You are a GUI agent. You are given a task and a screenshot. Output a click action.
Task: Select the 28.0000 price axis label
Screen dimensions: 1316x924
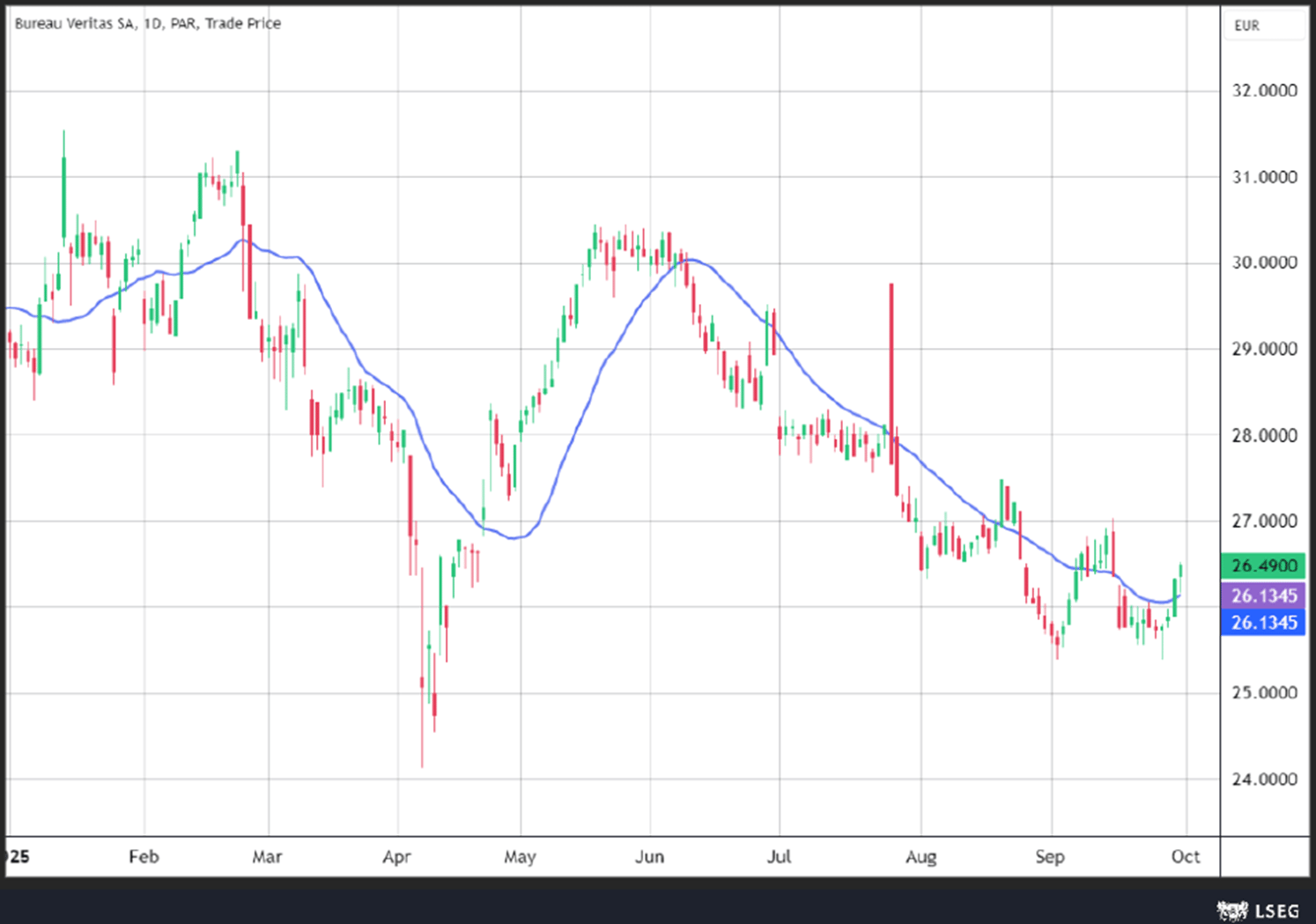click(x=1264, y=435)
